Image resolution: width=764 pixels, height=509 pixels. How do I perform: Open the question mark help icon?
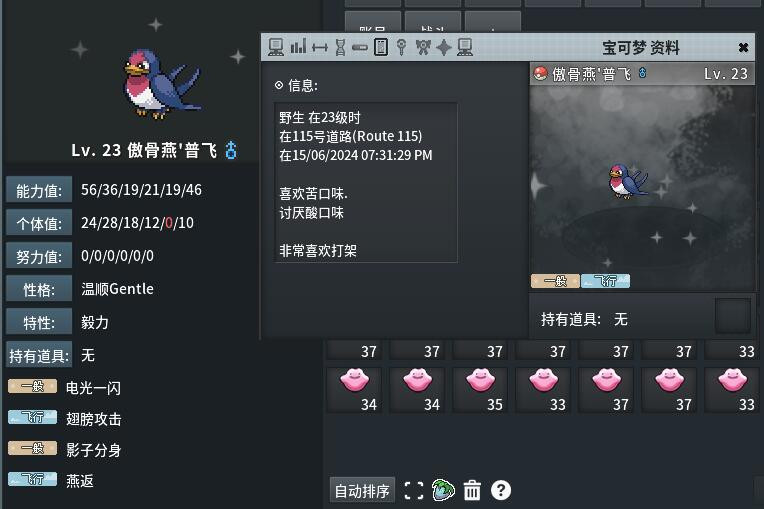[501, 490]
